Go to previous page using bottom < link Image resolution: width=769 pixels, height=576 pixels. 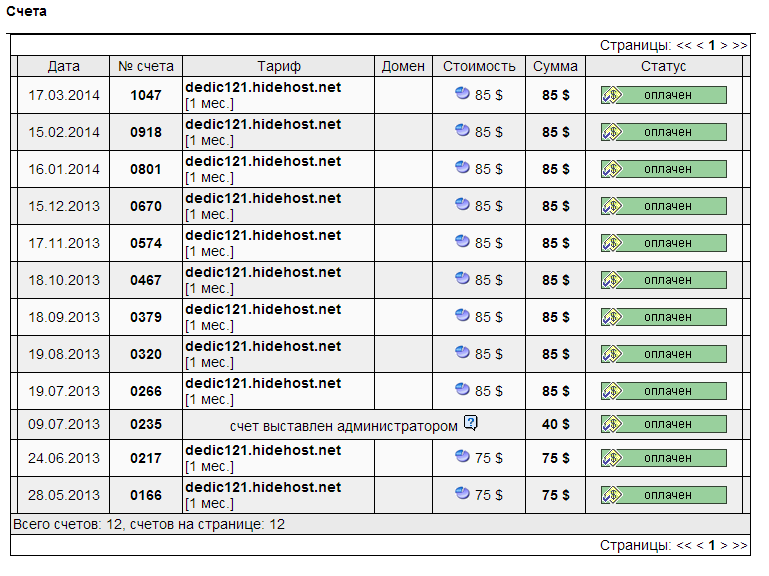[x=700, y=546]
